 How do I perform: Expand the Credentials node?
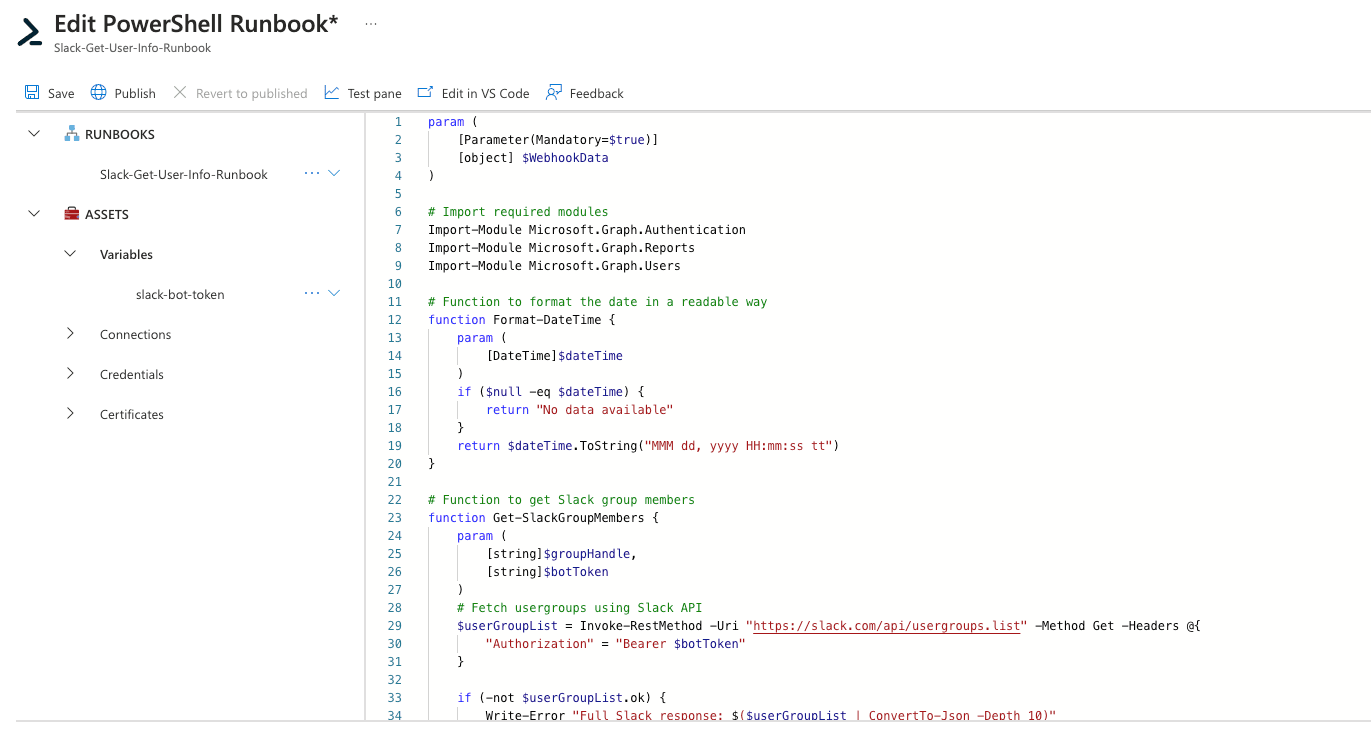(x=70, y=373)
